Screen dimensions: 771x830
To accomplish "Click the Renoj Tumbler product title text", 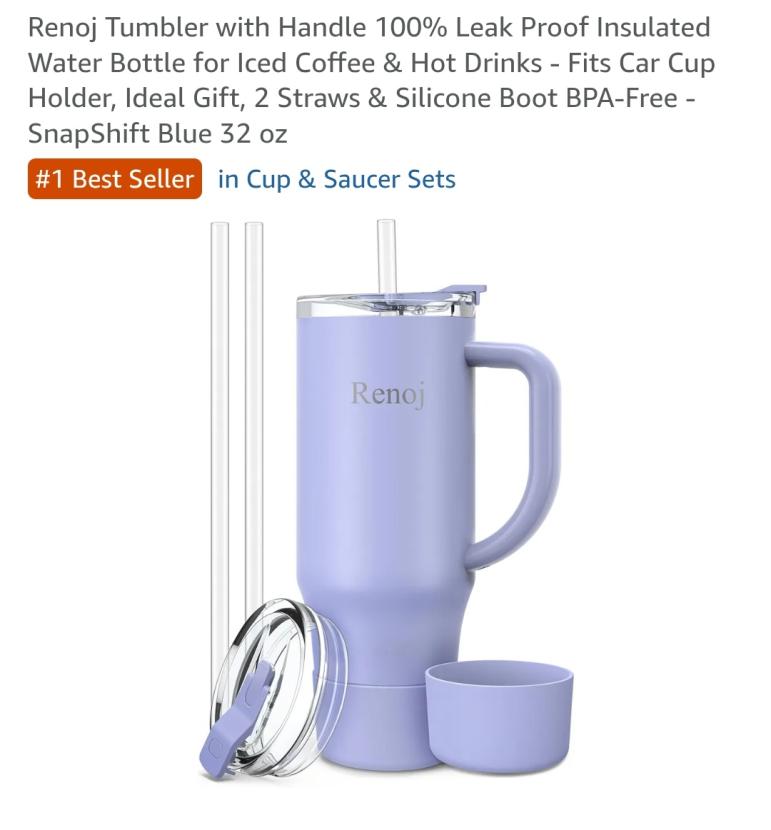I will 371,80.
